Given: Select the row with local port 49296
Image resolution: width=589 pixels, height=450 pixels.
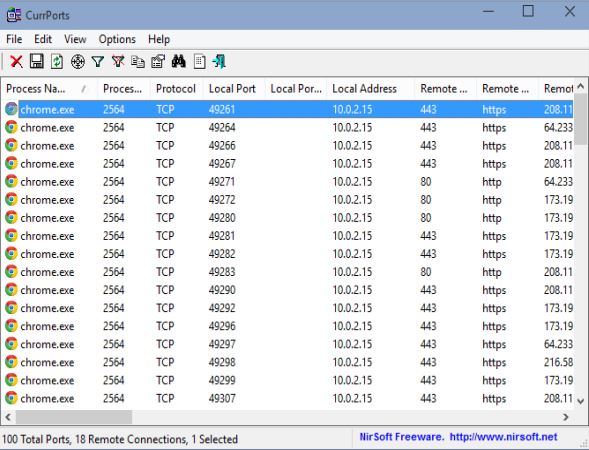Looking at the screenshot, I should click(x=288, y=326).
